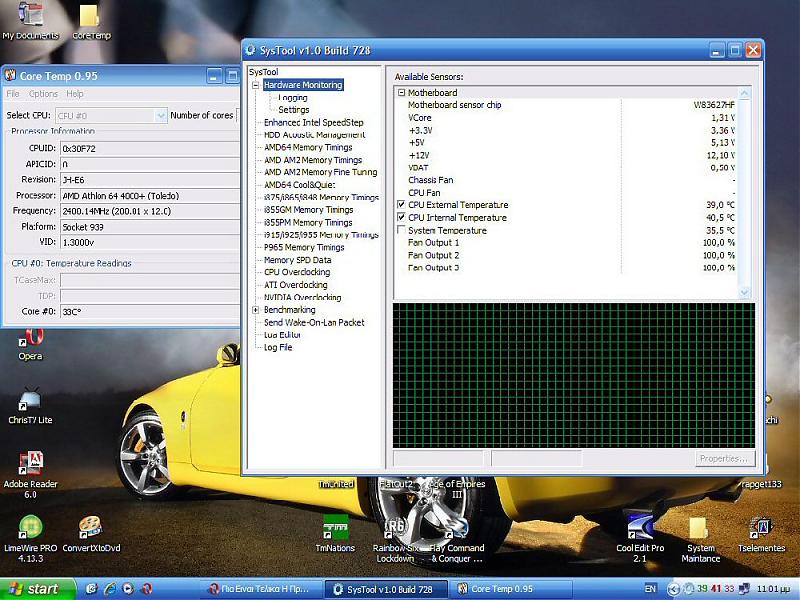Viewport: 800px width, 600px height.
Task: Launch ChrisTV Lite desktop shortcut
Action: coord(30,407)
